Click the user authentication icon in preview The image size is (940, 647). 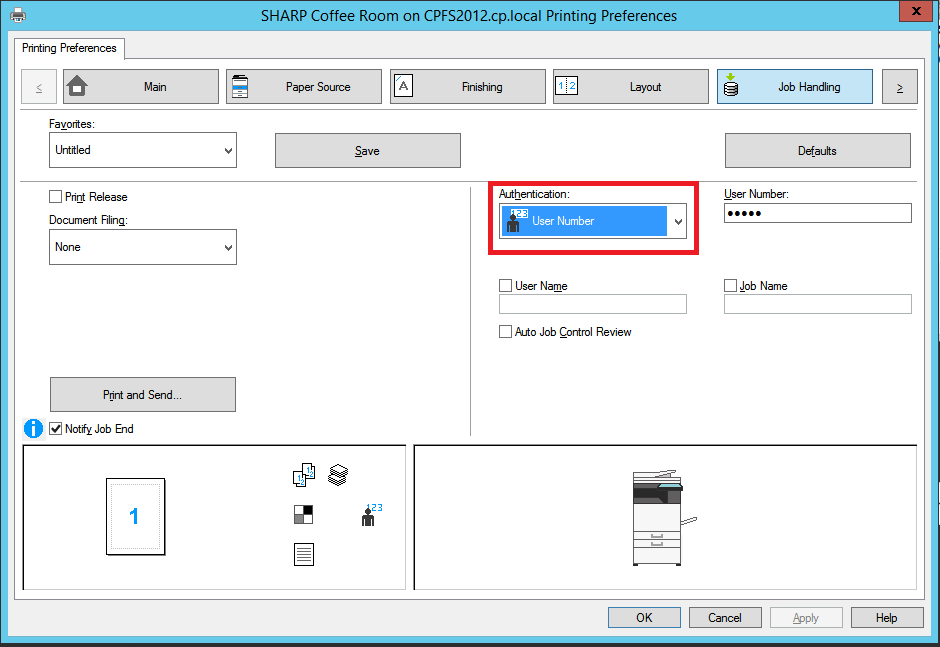tap(371, 514)
